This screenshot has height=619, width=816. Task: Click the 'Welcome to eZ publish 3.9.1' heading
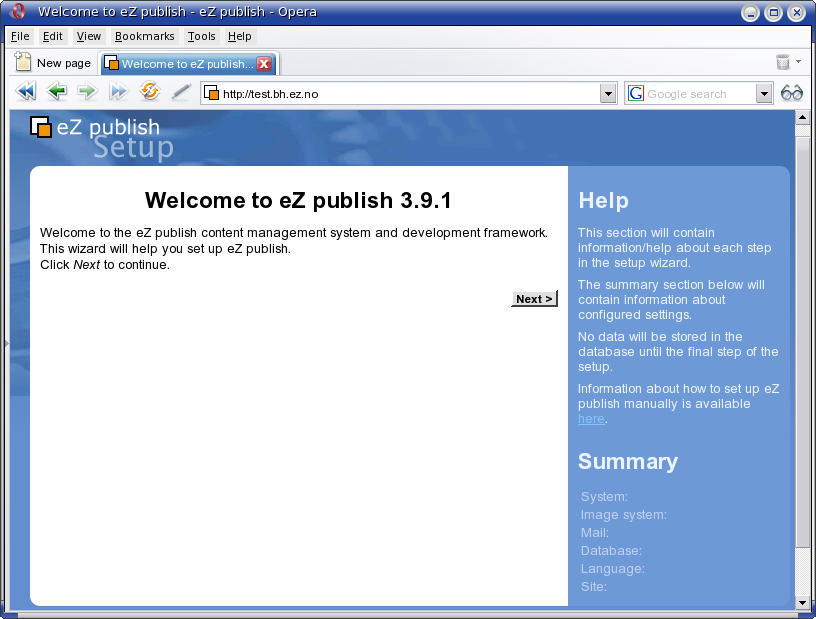point(298,200)
